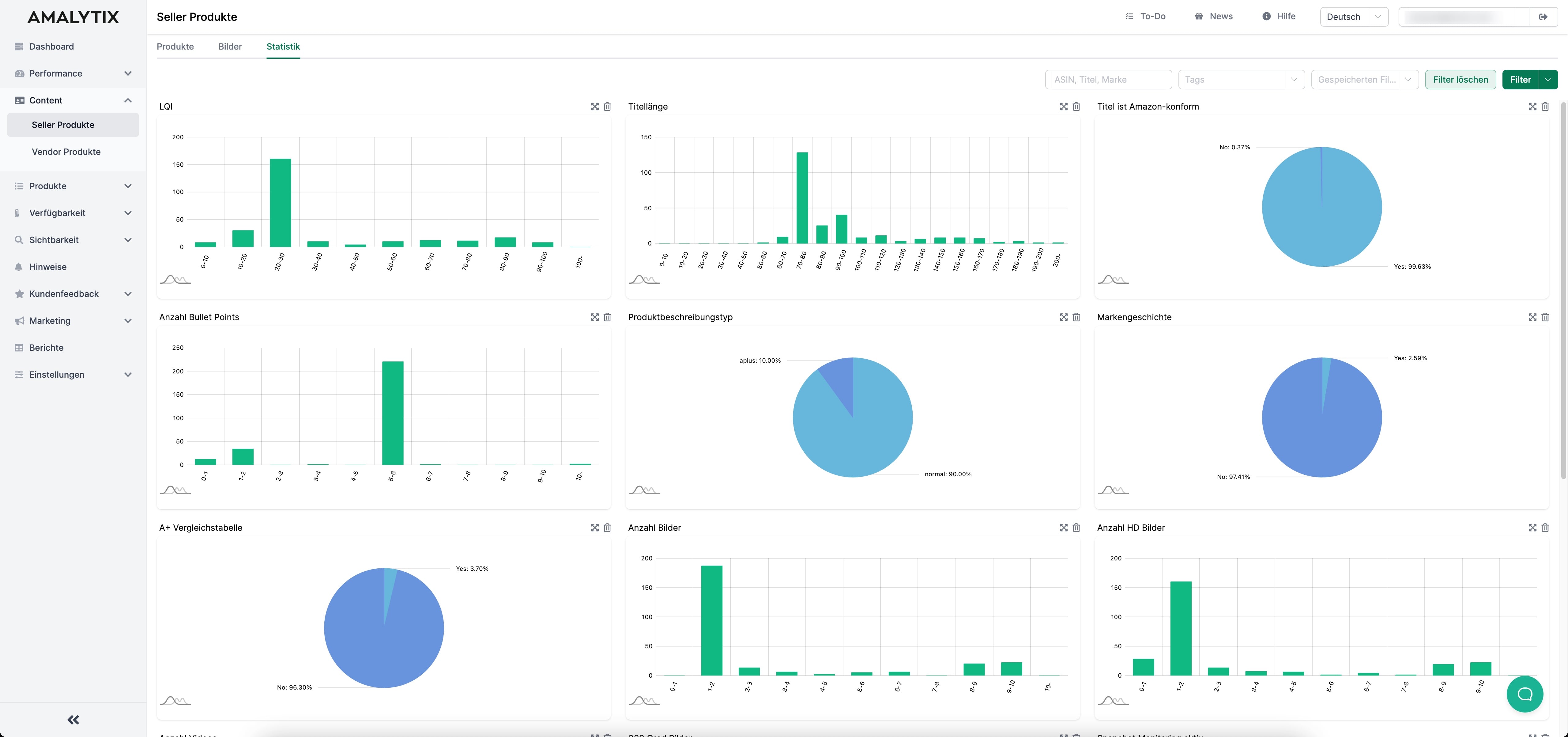Open the chat support bubble
Image resolution: width=1568 pixels, height=737 pixels.
coord(1524,694)
